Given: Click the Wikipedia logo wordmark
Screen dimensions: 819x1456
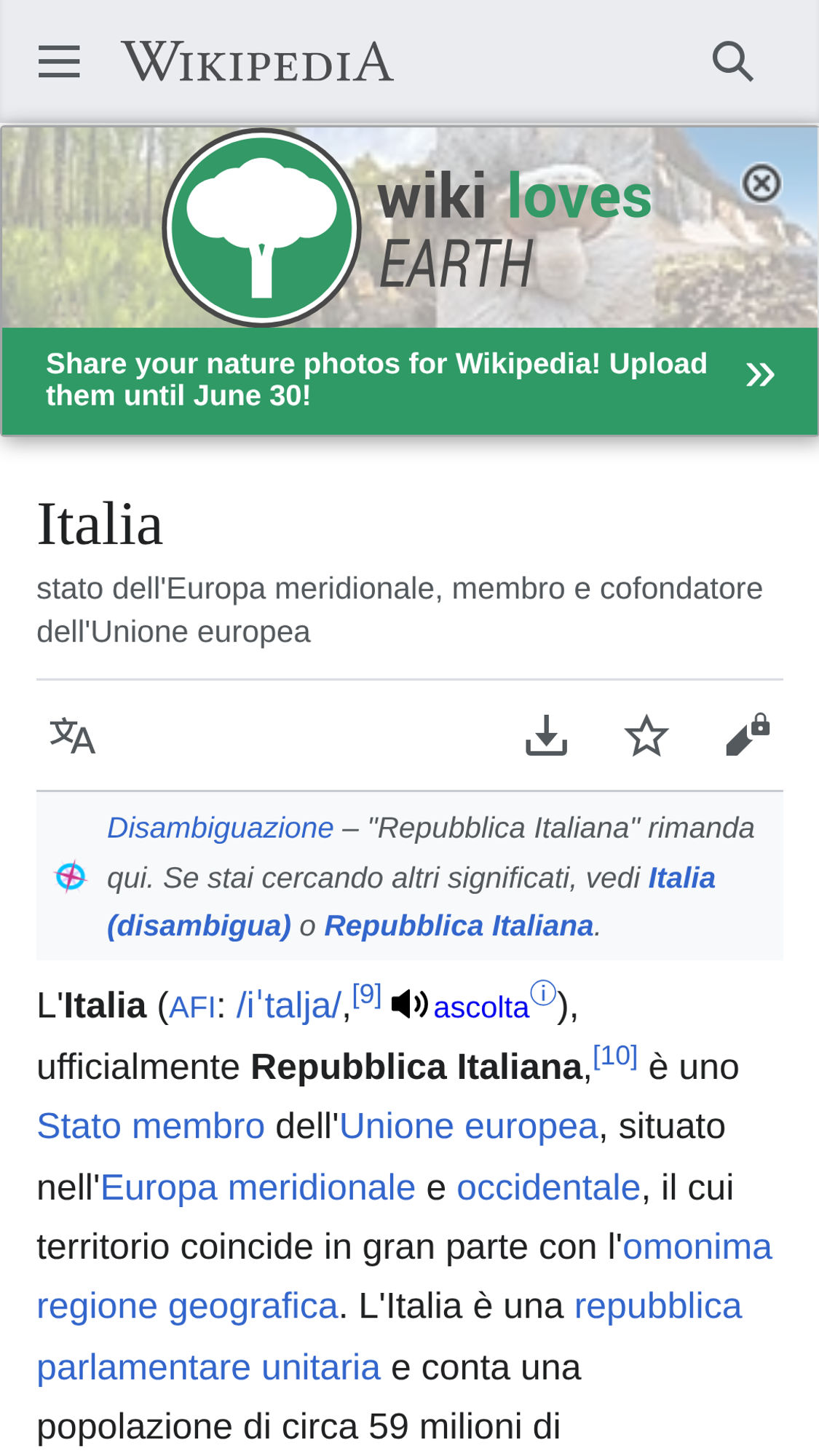Looking at the screenshot, I should tap(258, 61).
